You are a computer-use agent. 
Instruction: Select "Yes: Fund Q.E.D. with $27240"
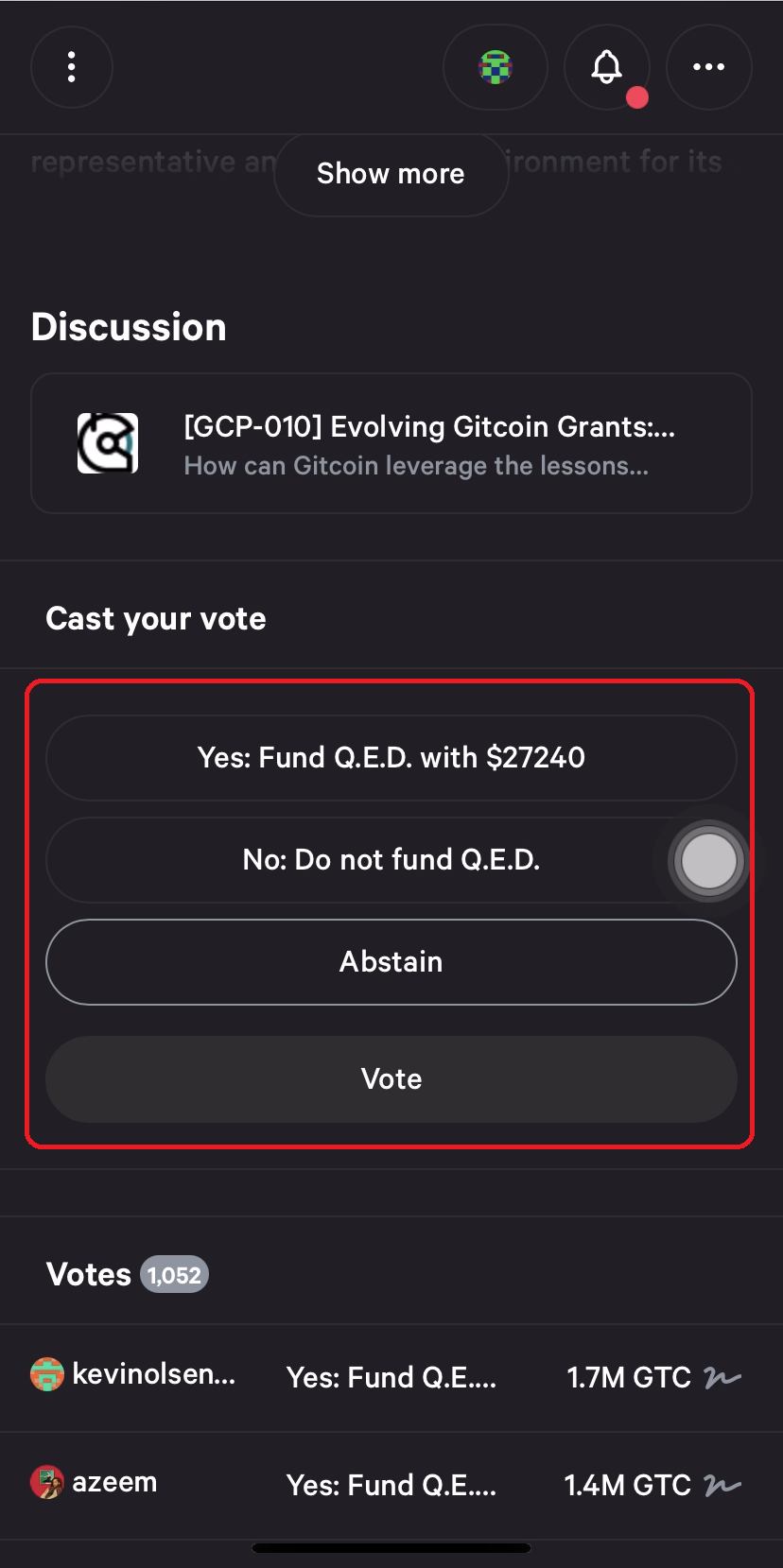pyautogui.click(x=391, y=758)
